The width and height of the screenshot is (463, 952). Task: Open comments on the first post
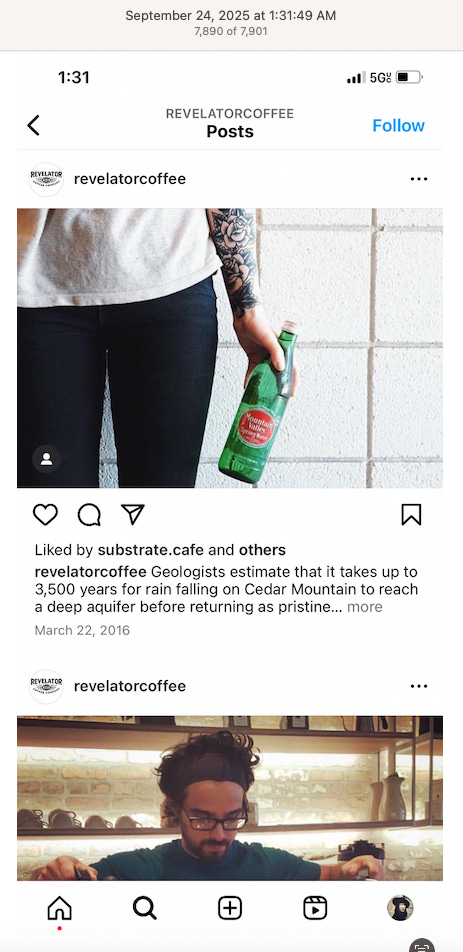coord(89,515)
